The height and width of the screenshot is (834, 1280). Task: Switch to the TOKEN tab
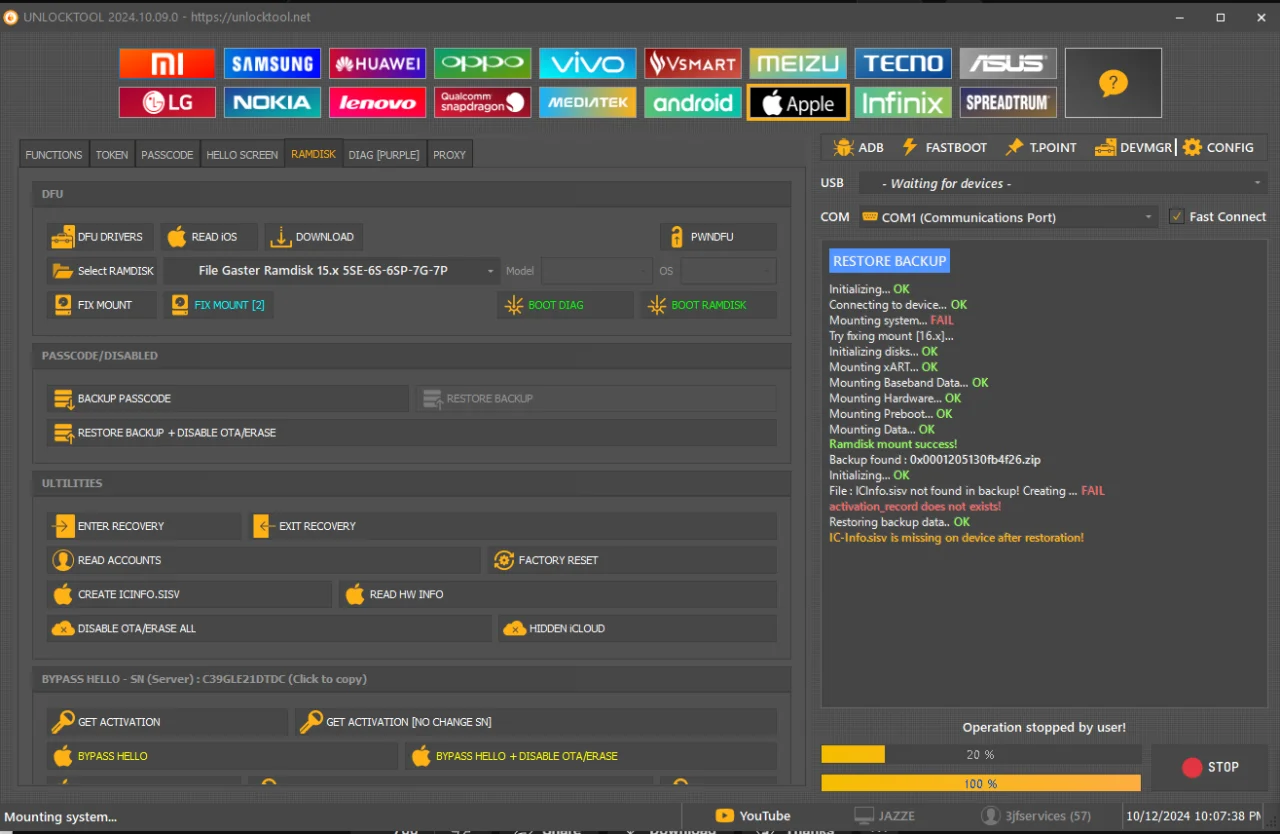(112, 155)
